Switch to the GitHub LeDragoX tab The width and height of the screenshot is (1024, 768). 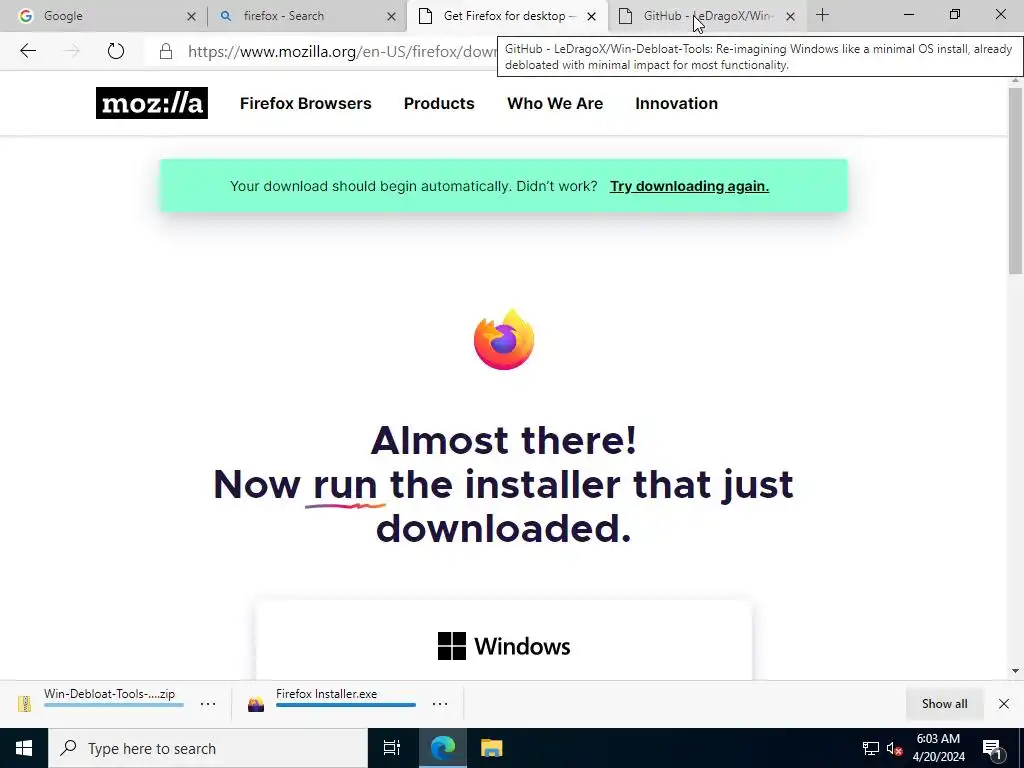pos(705,16)
